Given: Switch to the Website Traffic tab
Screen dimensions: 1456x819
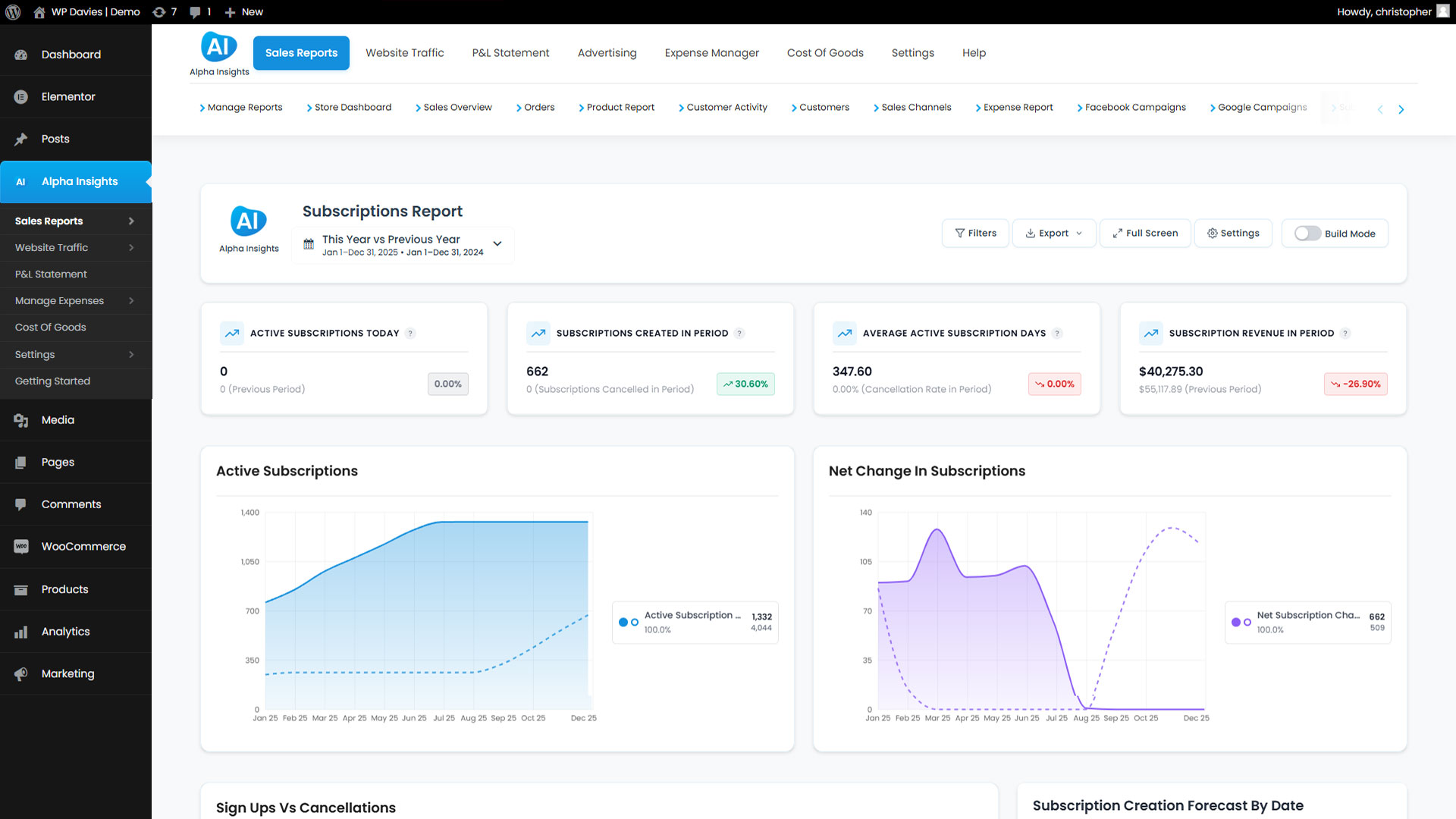Looking at the screenshot, I should tap(404, 53).
